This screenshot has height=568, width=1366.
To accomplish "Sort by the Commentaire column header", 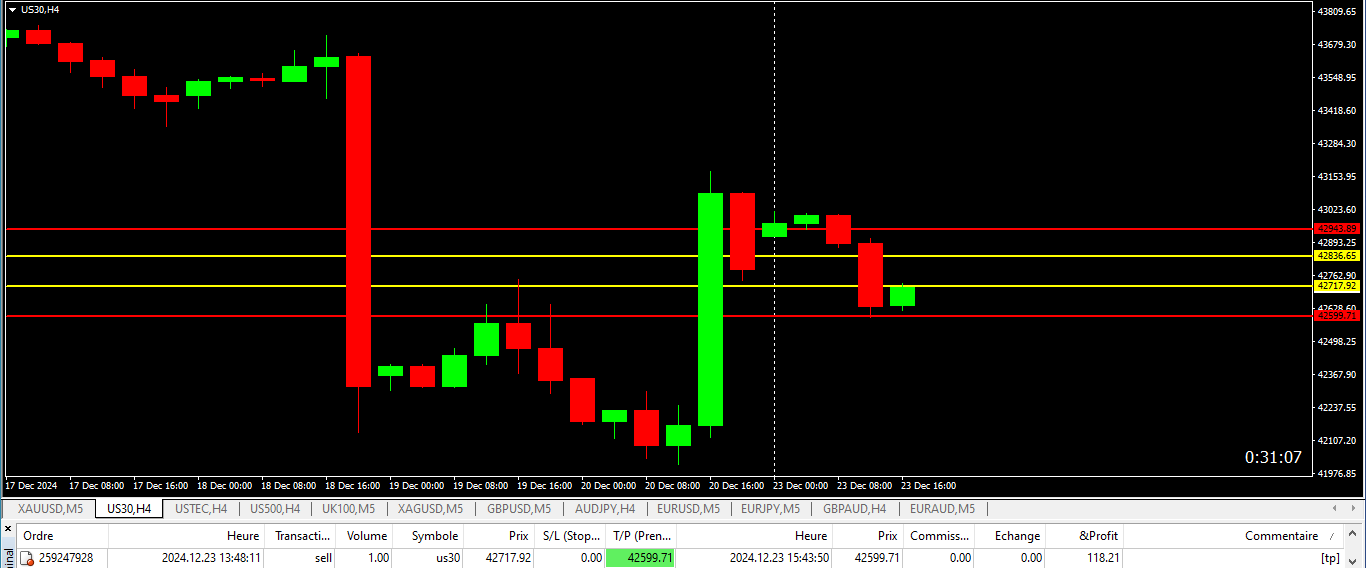I will tap(1281, 536).
